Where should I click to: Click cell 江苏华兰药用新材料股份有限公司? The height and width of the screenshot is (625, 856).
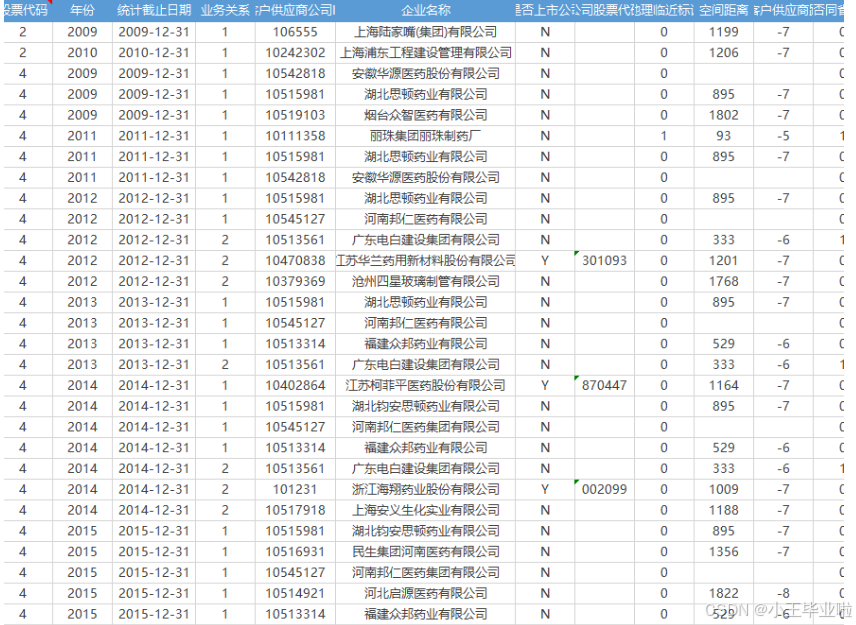pos(425,261)
